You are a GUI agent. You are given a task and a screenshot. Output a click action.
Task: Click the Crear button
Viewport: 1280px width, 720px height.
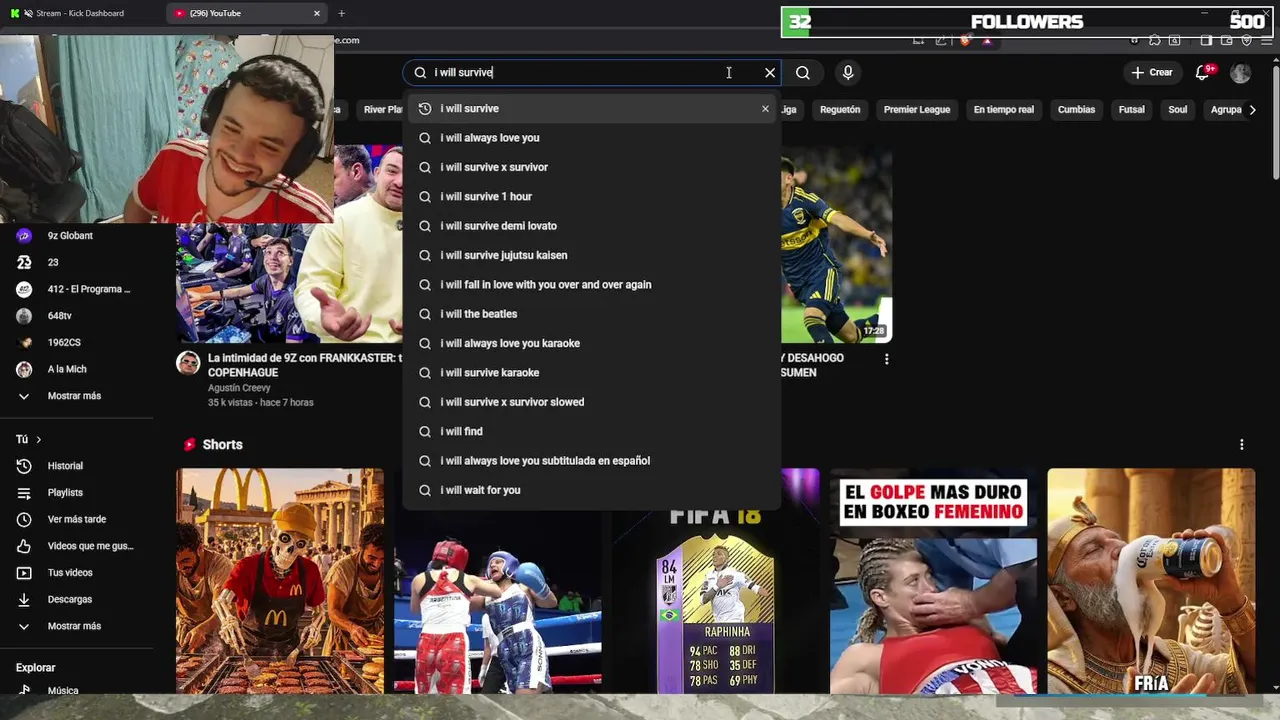[x=1151, y=72]
